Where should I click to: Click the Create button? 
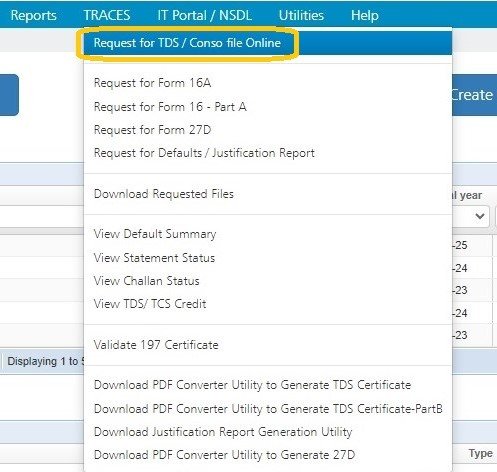tap(474, 95)
